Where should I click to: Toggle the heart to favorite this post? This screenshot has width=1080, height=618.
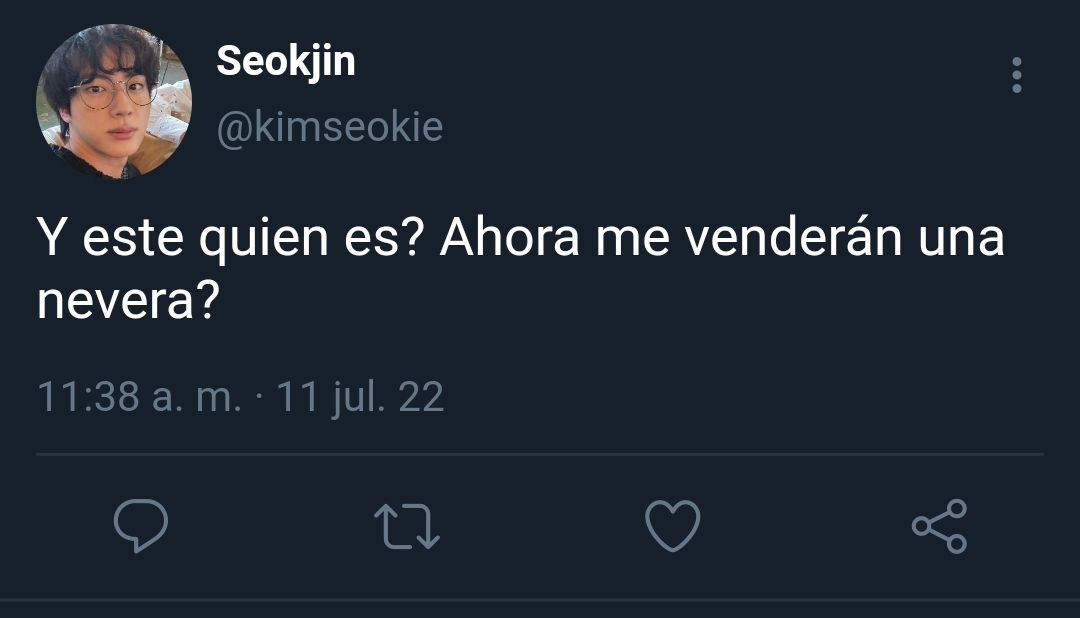click(x=672, y=526)
